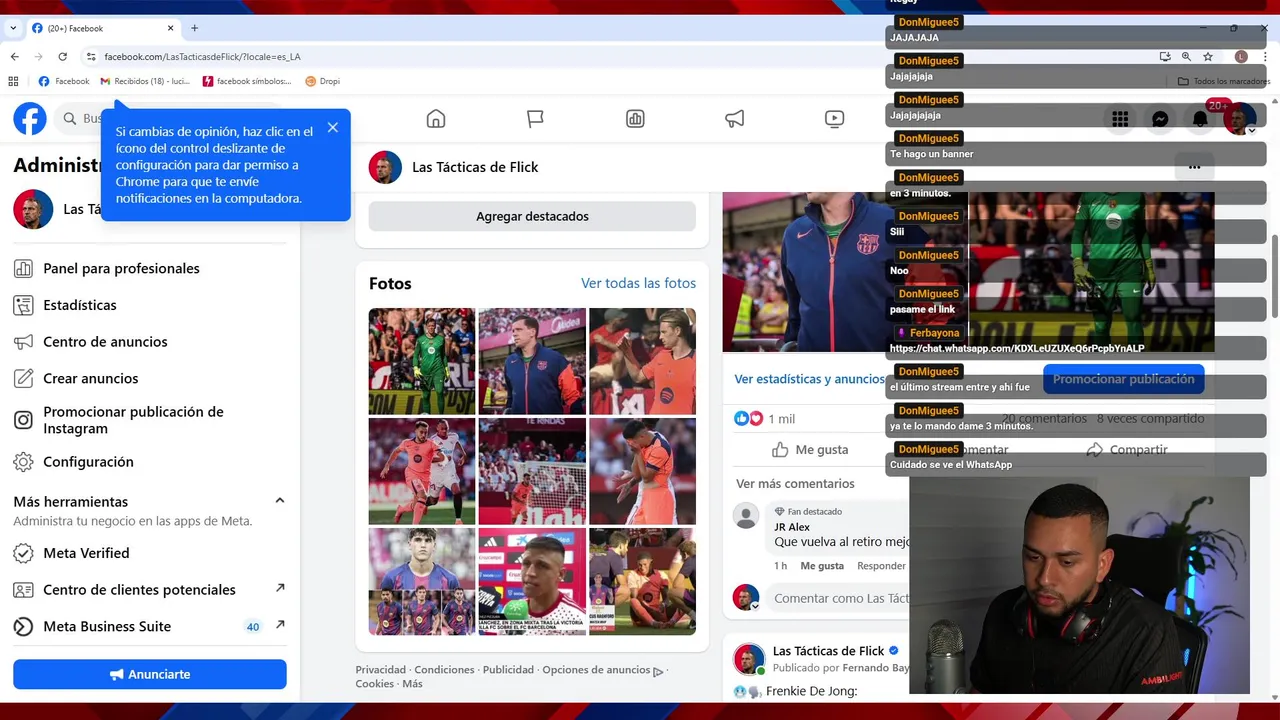This screenshot has height=720, width=1280.
Task: Go to the Facebook Home icon
Action: point(436,119)
